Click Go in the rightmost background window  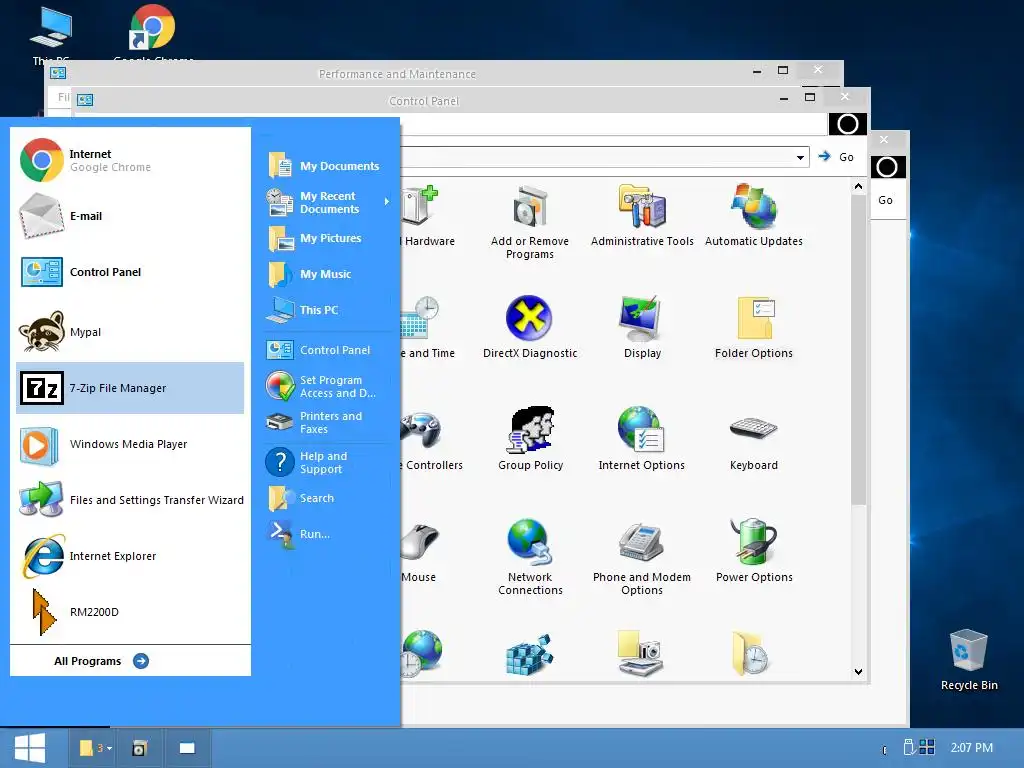(x=886, y=200)
